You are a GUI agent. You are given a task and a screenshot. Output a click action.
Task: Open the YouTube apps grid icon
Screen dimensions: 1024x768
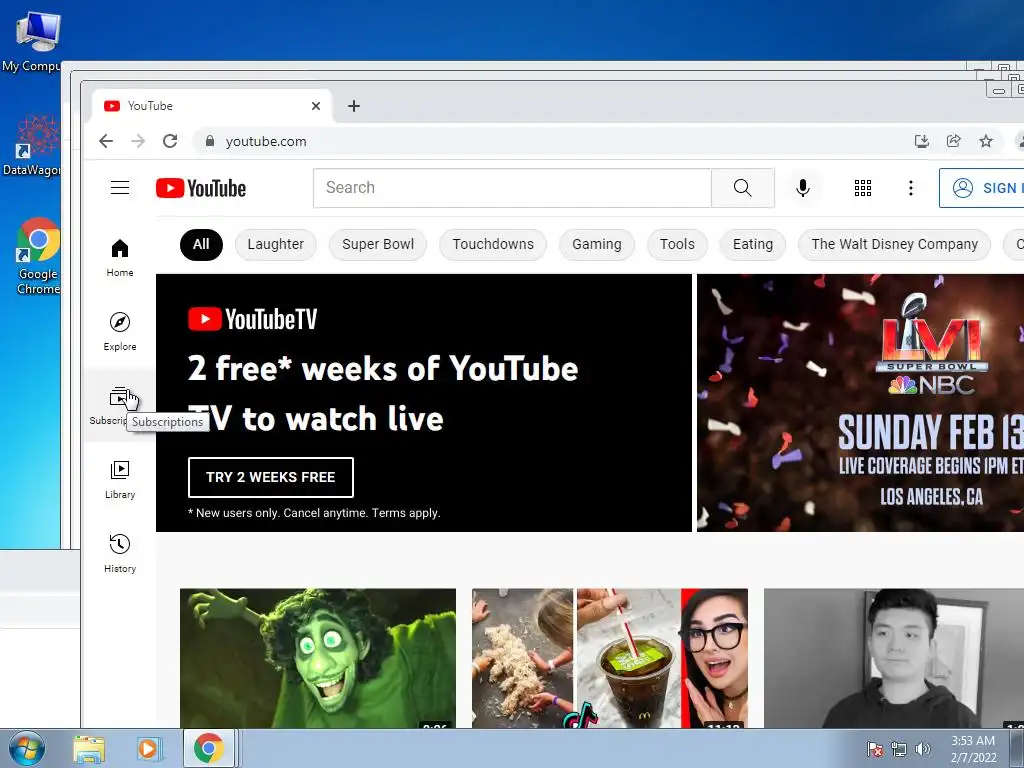tap(863, 188)
